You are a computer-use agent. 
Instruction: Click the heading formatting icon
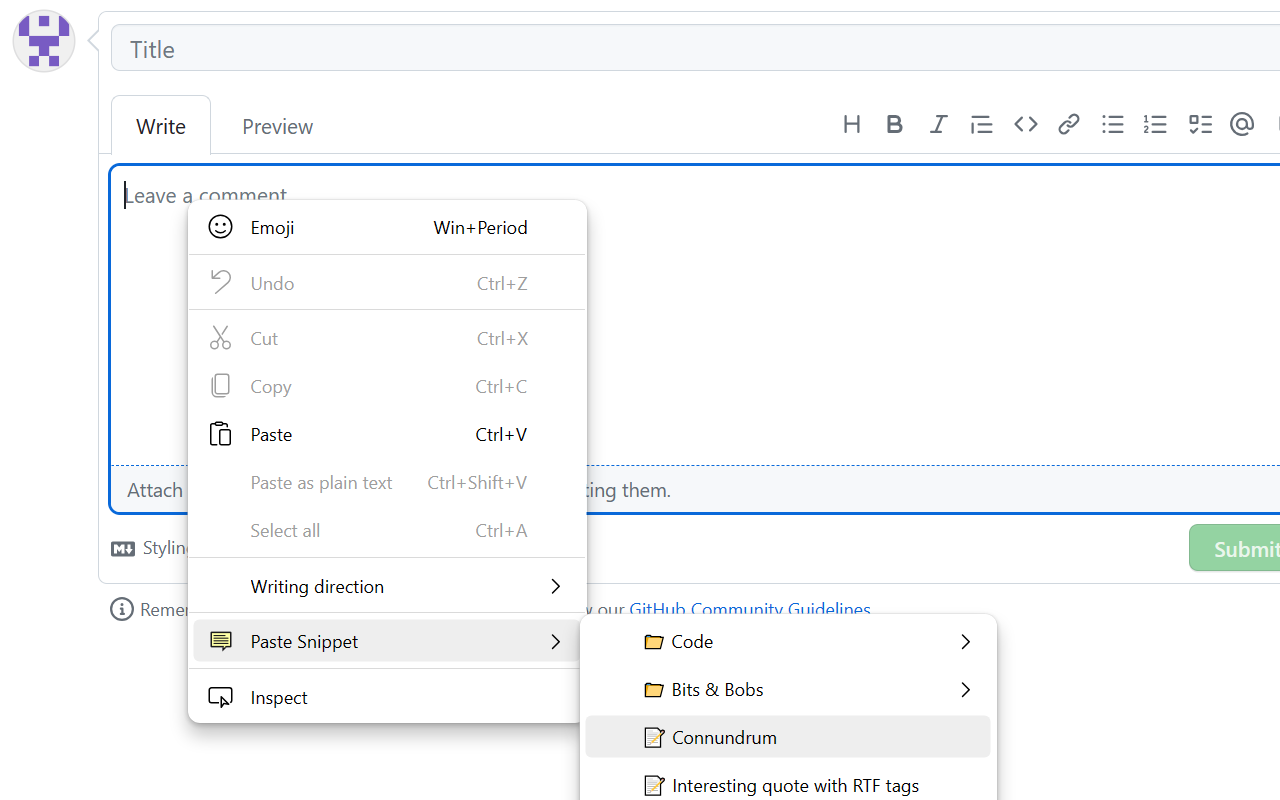(852, 125)
